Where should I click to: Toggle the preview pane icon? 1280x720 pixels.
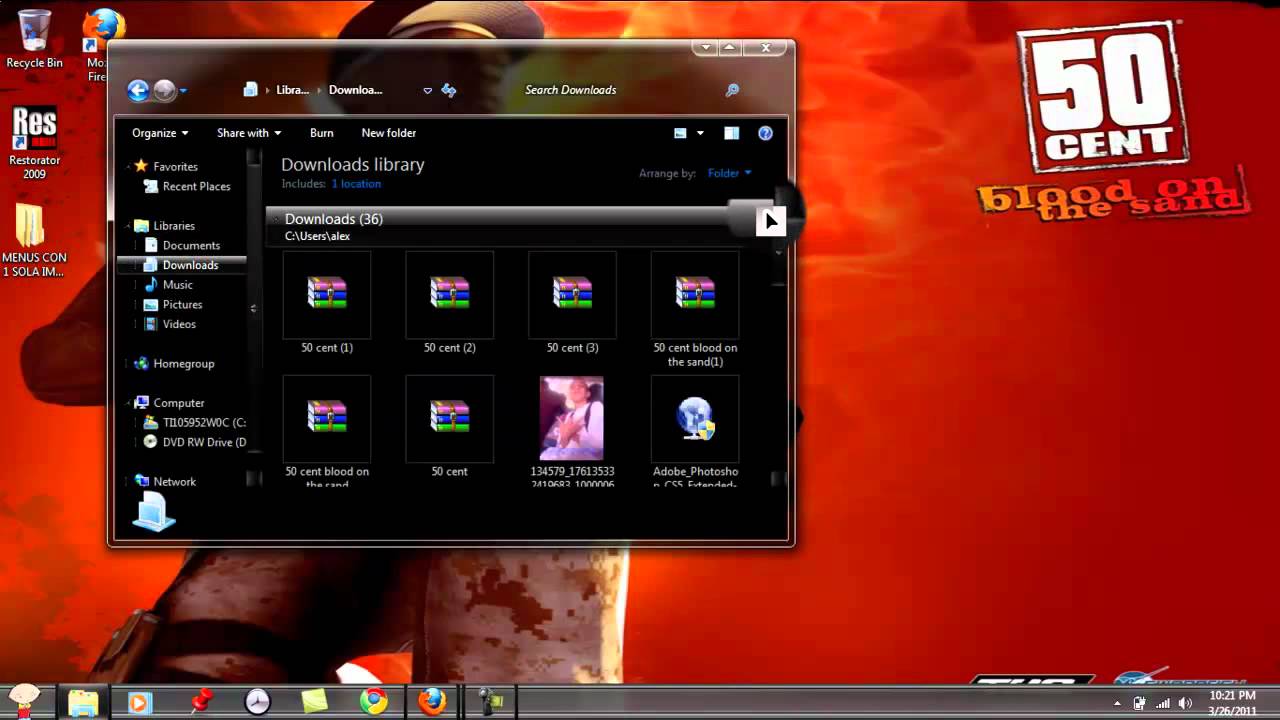pyautogui.click(x=731, y=133)
